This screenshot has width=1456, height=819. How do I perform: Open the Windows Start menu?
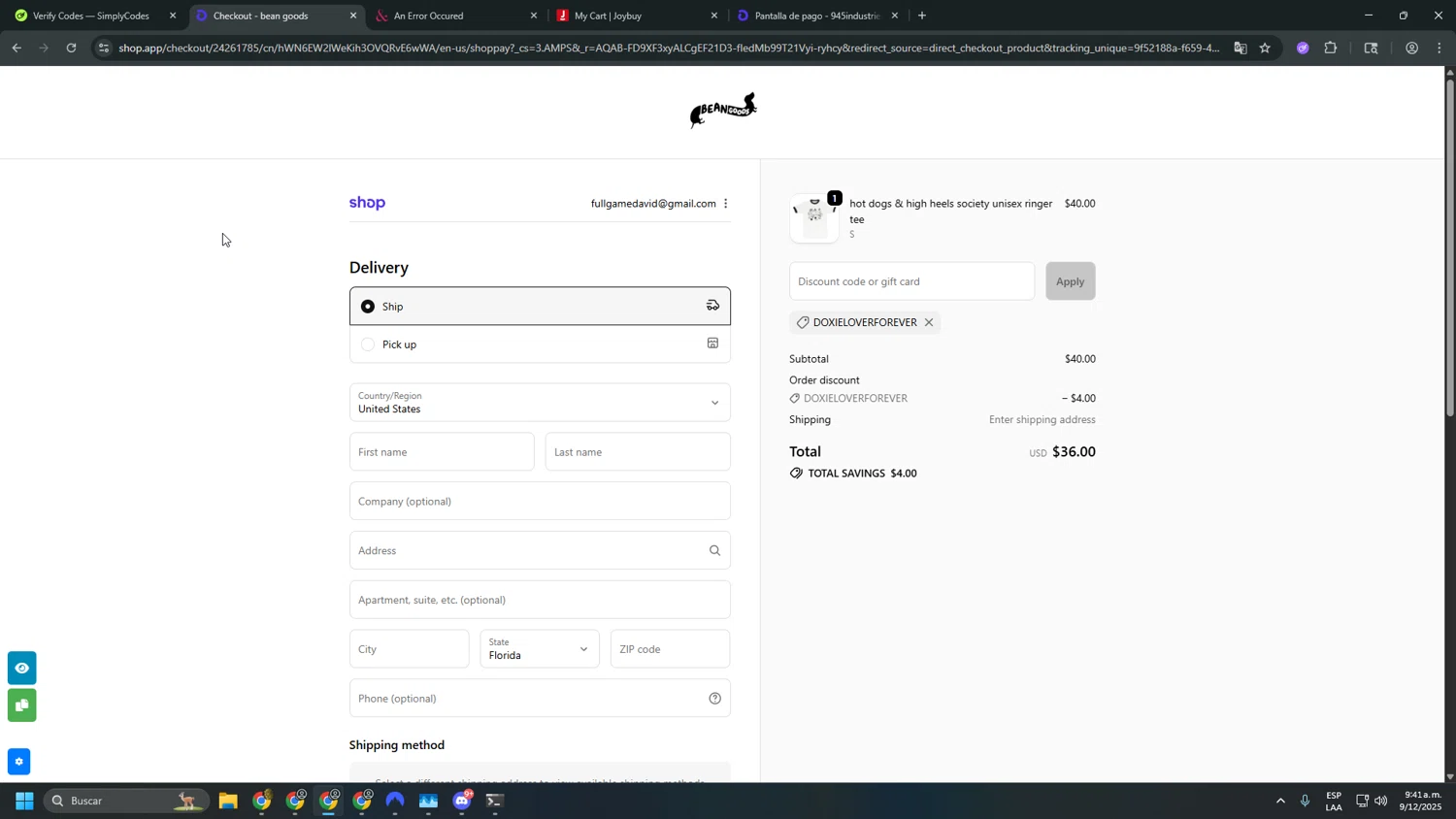tap(24, 801)
